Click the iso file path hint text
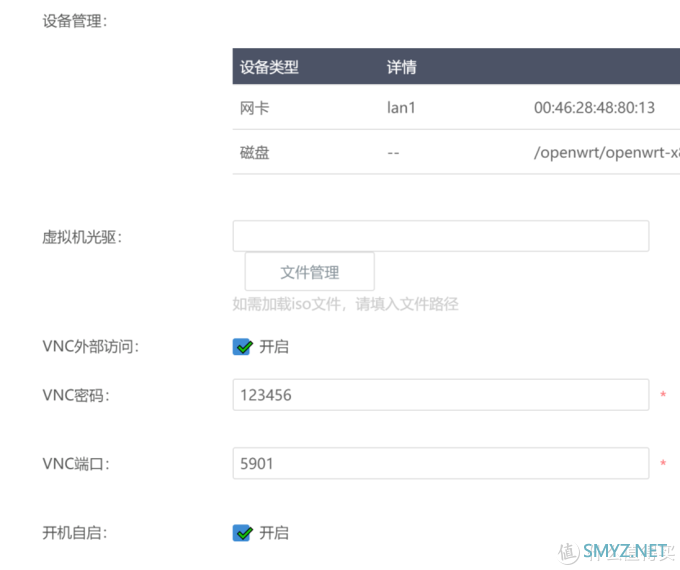Screen dimensions: 680x570 point(346,304)
